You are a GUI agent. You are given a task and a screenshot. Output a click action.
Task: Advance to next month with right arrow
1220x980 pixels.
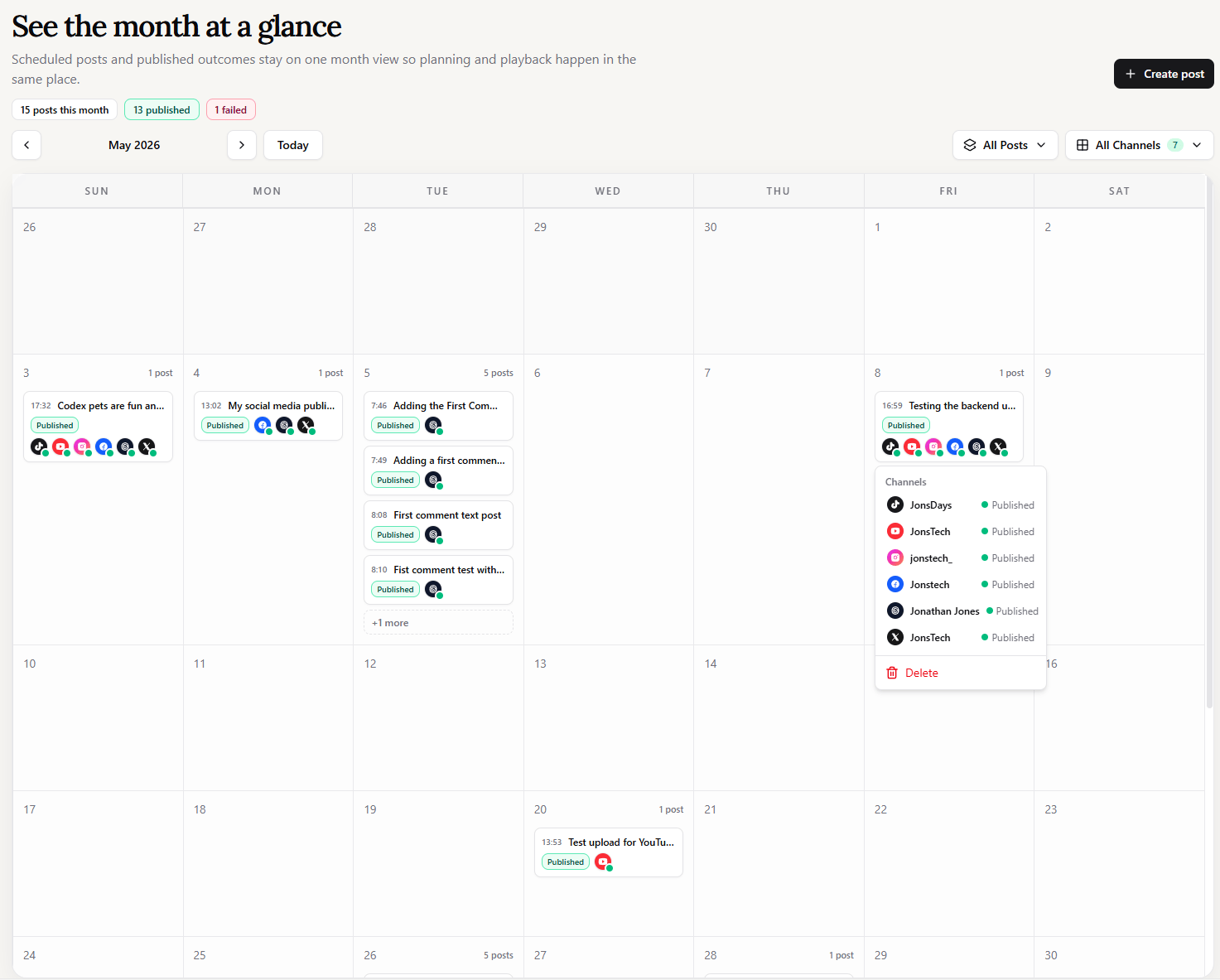point(241,145)
